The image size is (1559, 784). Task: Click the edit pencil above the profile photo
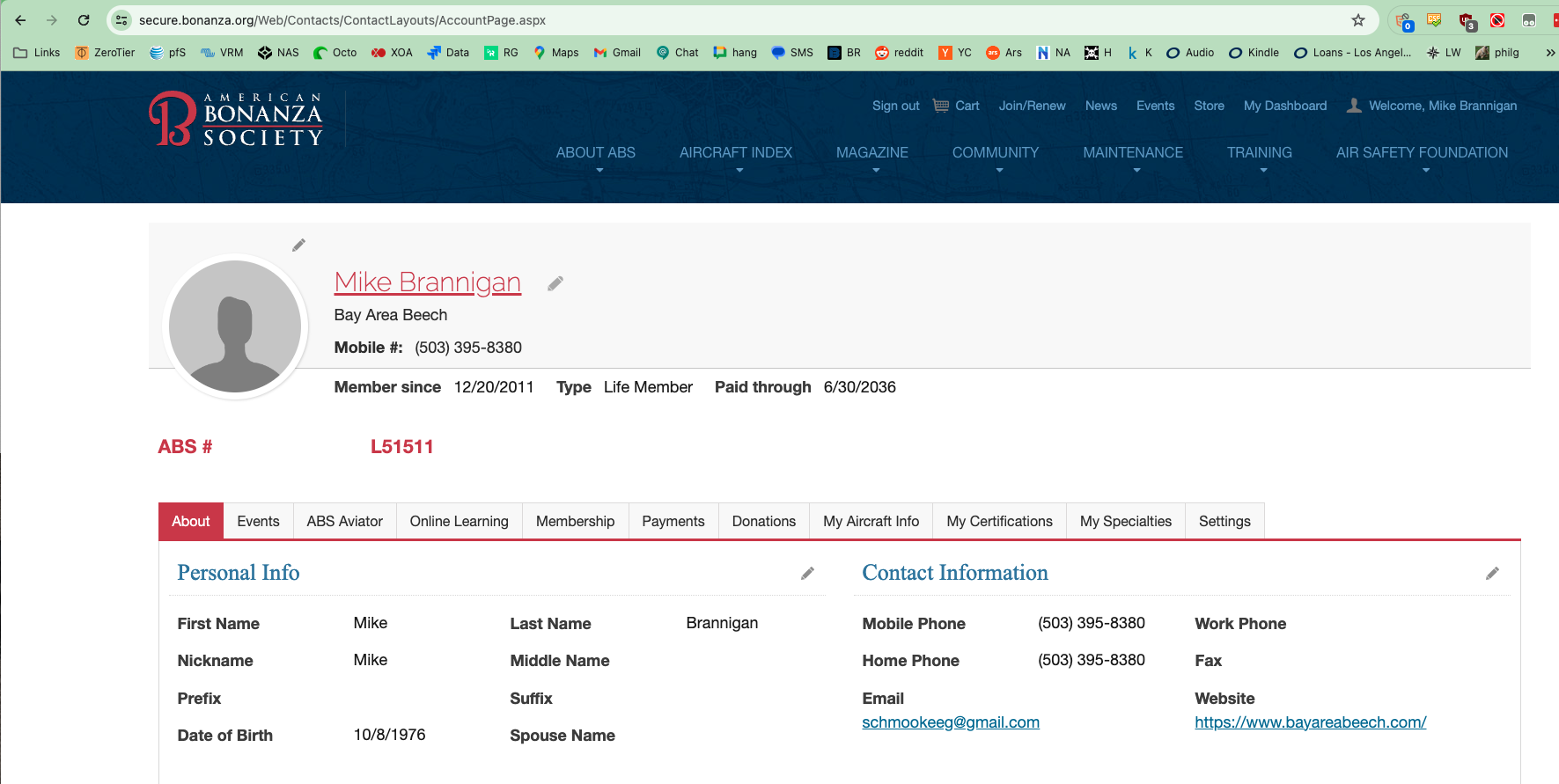(298, 245)
